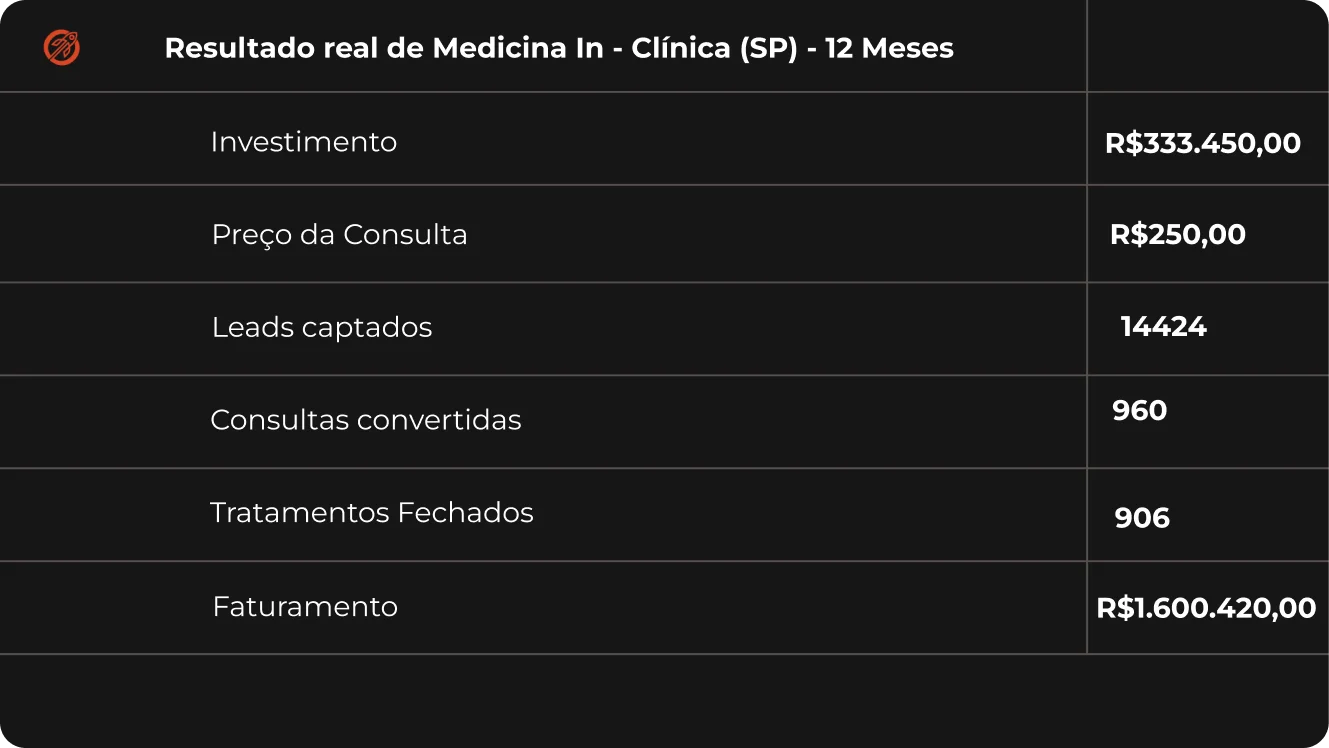Image resolution: width=1329 pixels, height=748 pixels.
Task: Click the R$1.600.420,00 revenue value
Action: [x=1206, y=608]
